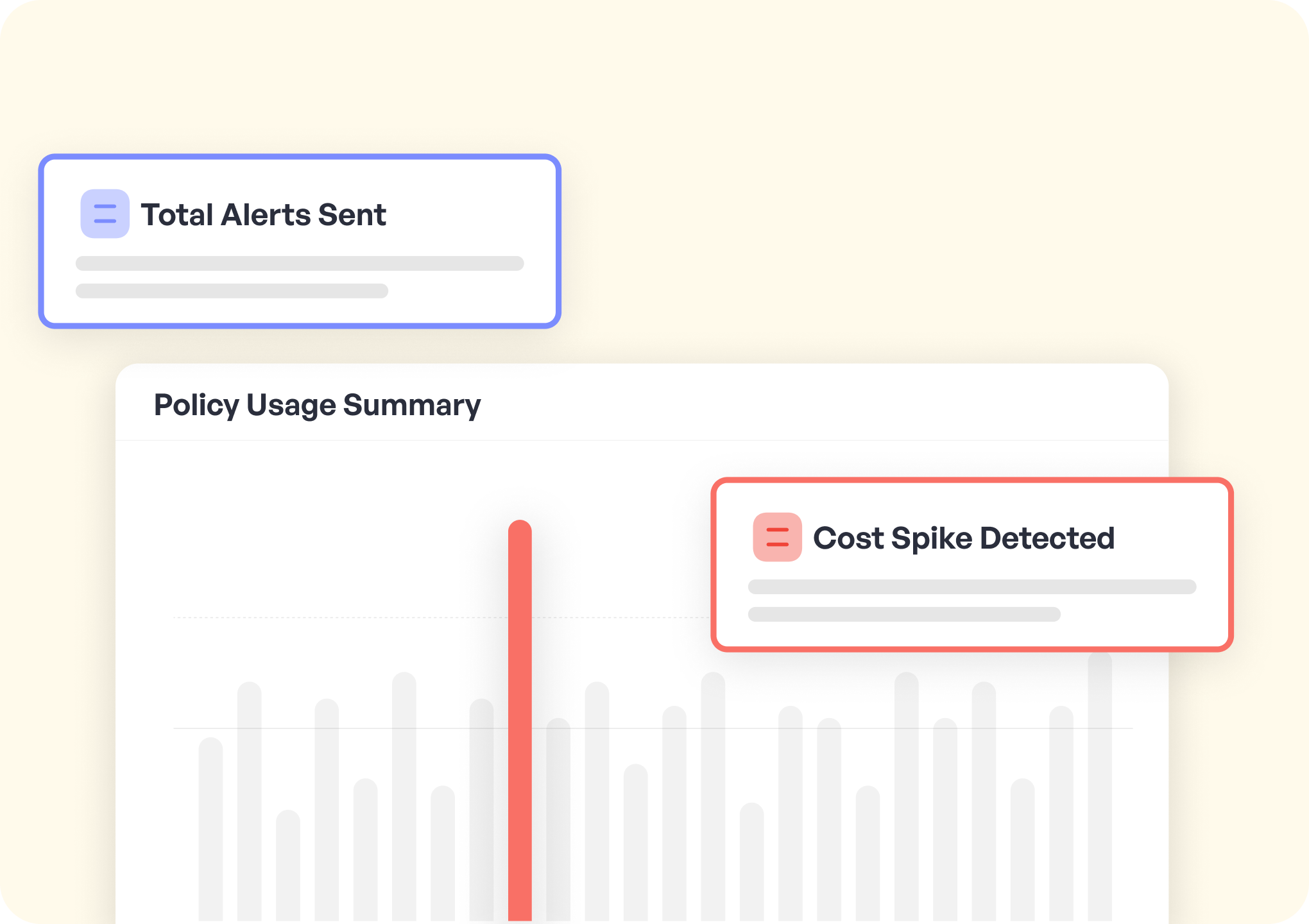1309x924 pixels.
Task: Select the third gray bar from the left
Action: 288,865
